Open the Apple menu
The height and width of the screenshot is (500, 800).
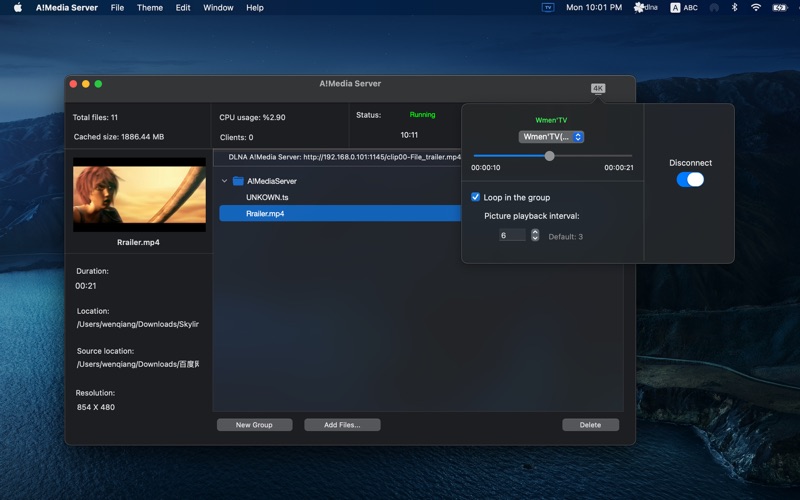(x=17, y=7)
